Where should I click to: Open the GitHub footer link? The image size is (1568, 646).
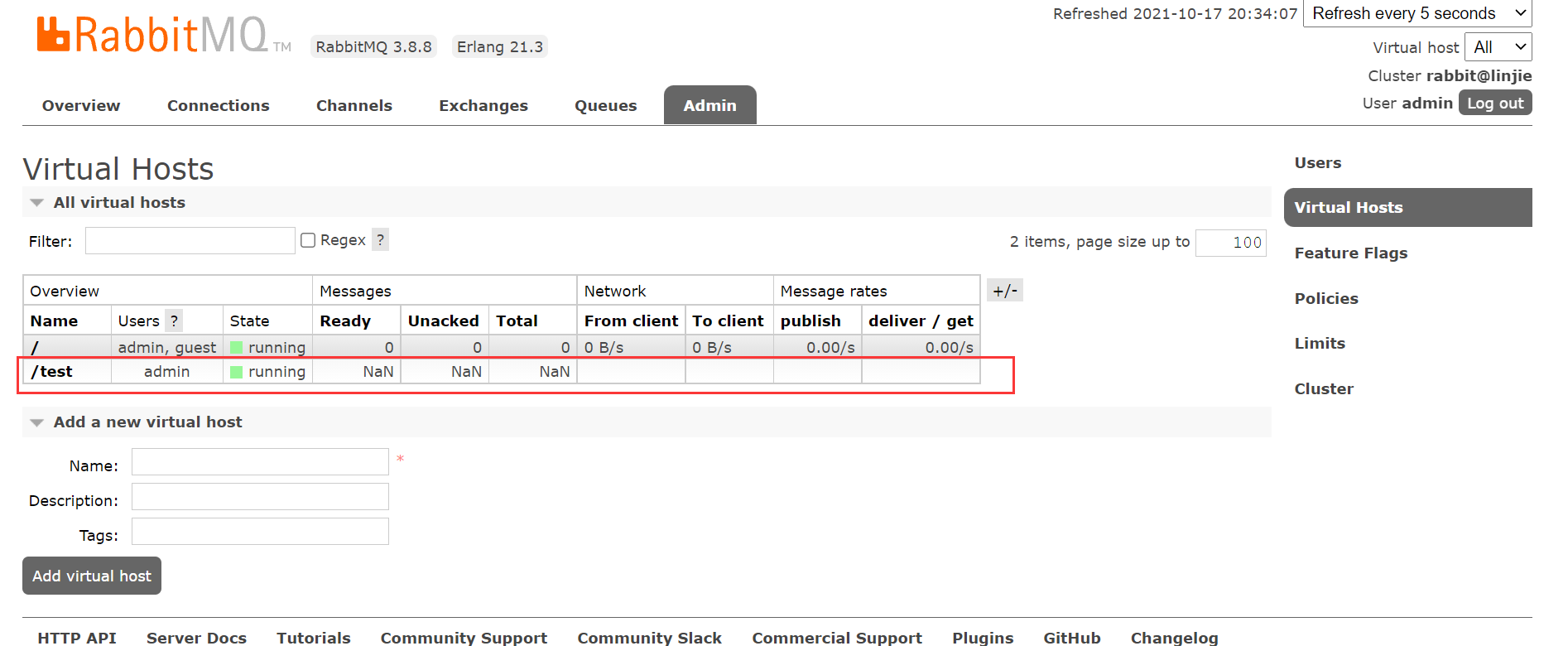[1072, 638]
